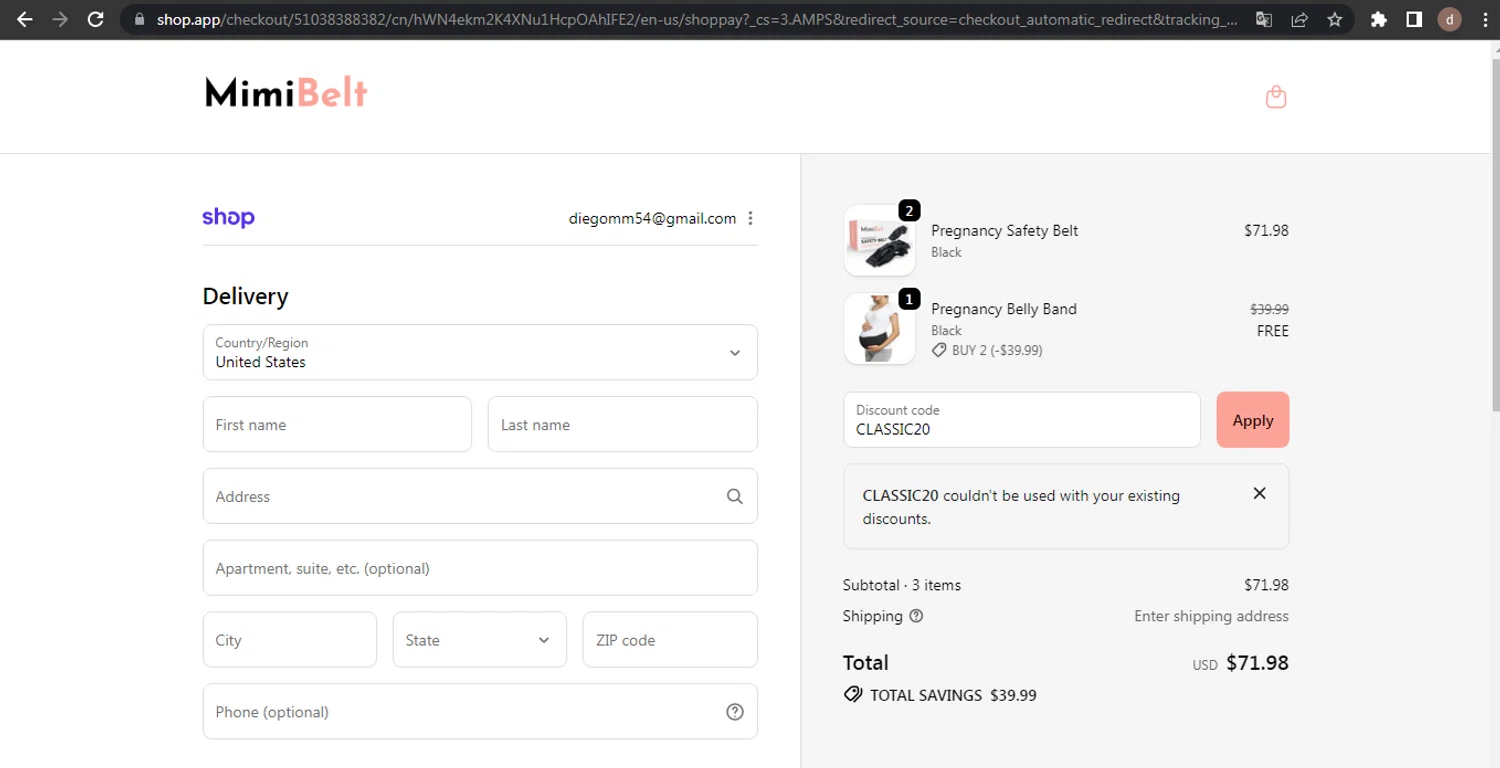Bookmark this page with the star

coord(1334,19)
